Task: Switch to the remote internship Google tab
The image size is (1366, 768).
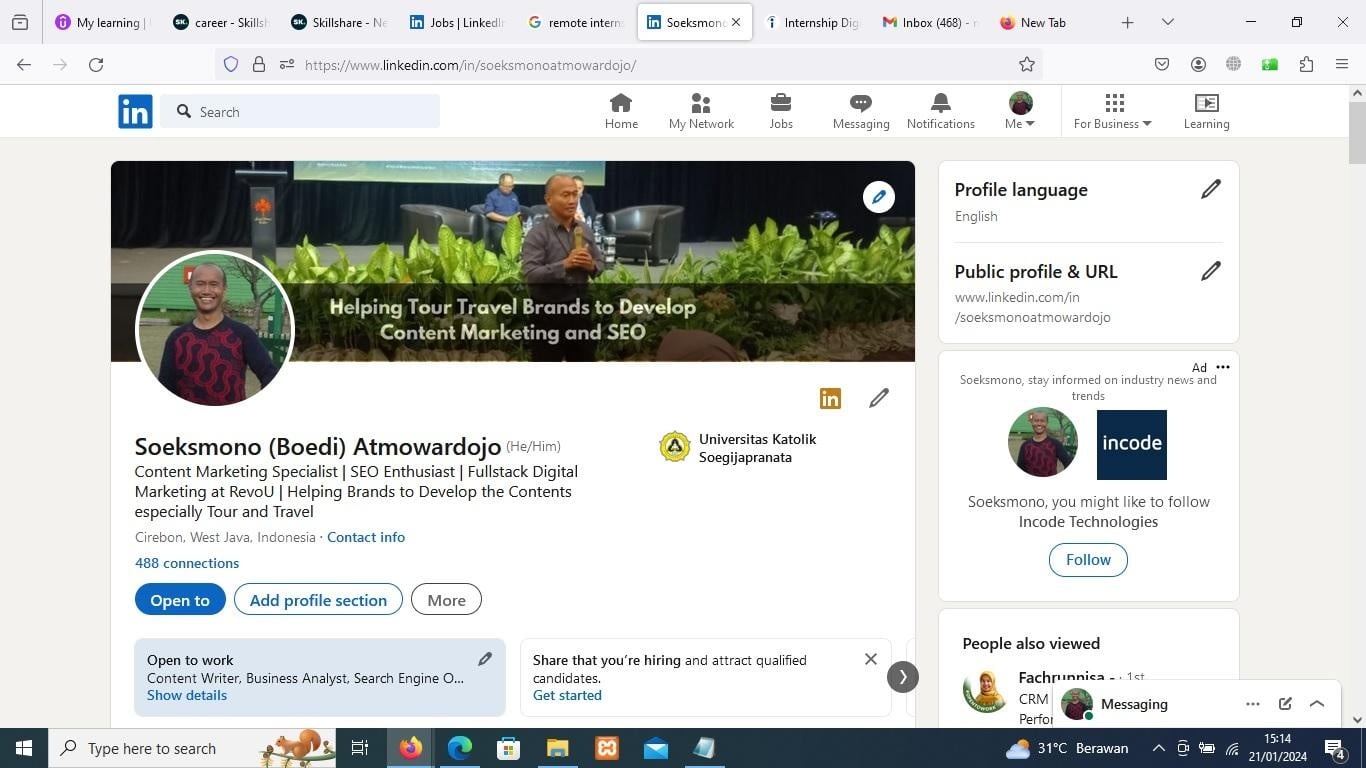Action: pyautogui.click(x=575, y=22)
